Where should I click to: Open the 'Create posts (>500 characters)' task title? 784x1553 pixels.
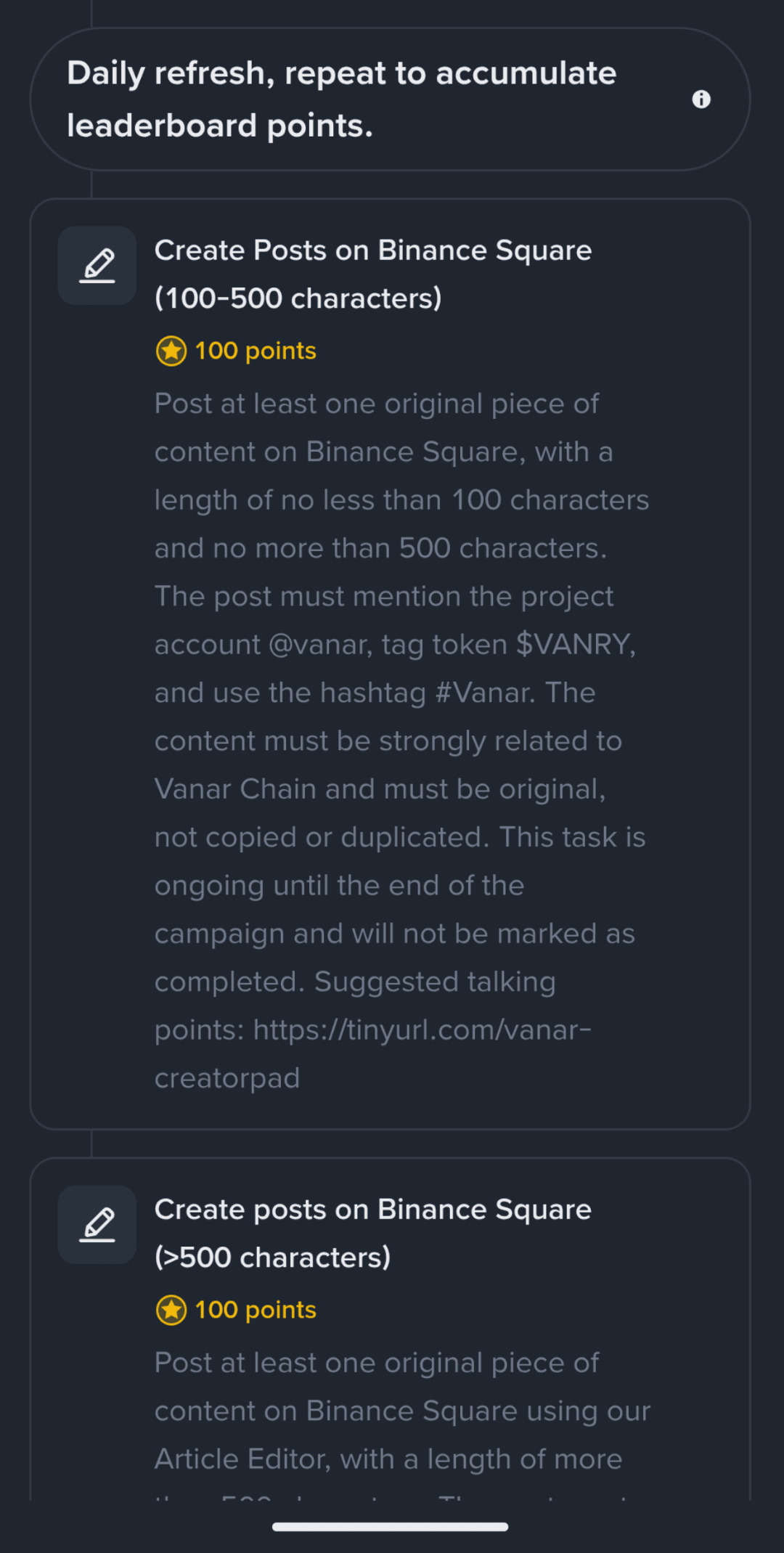point(372,1233)
